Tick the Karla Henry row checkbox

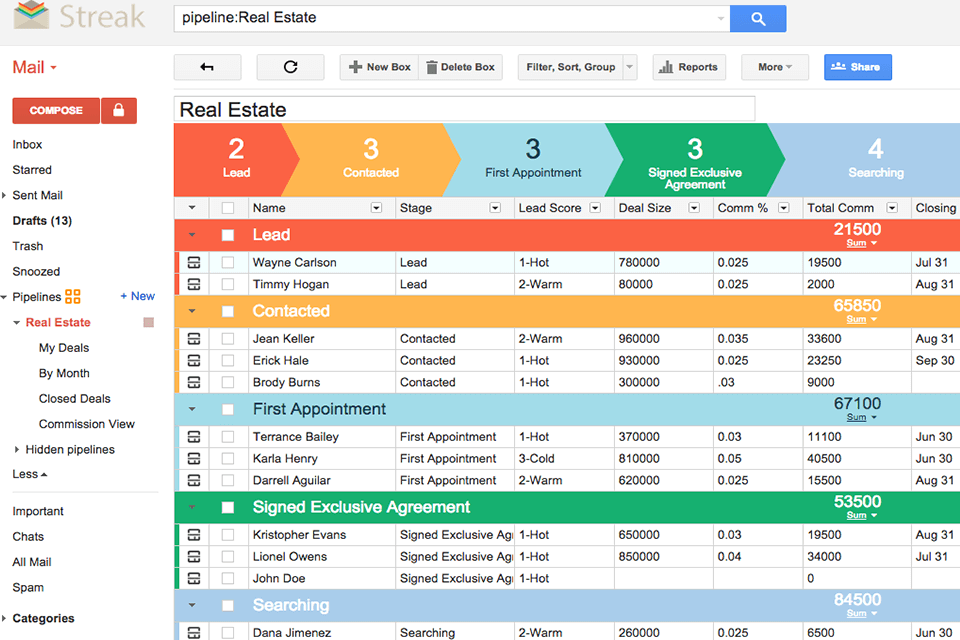pos(228,459)
